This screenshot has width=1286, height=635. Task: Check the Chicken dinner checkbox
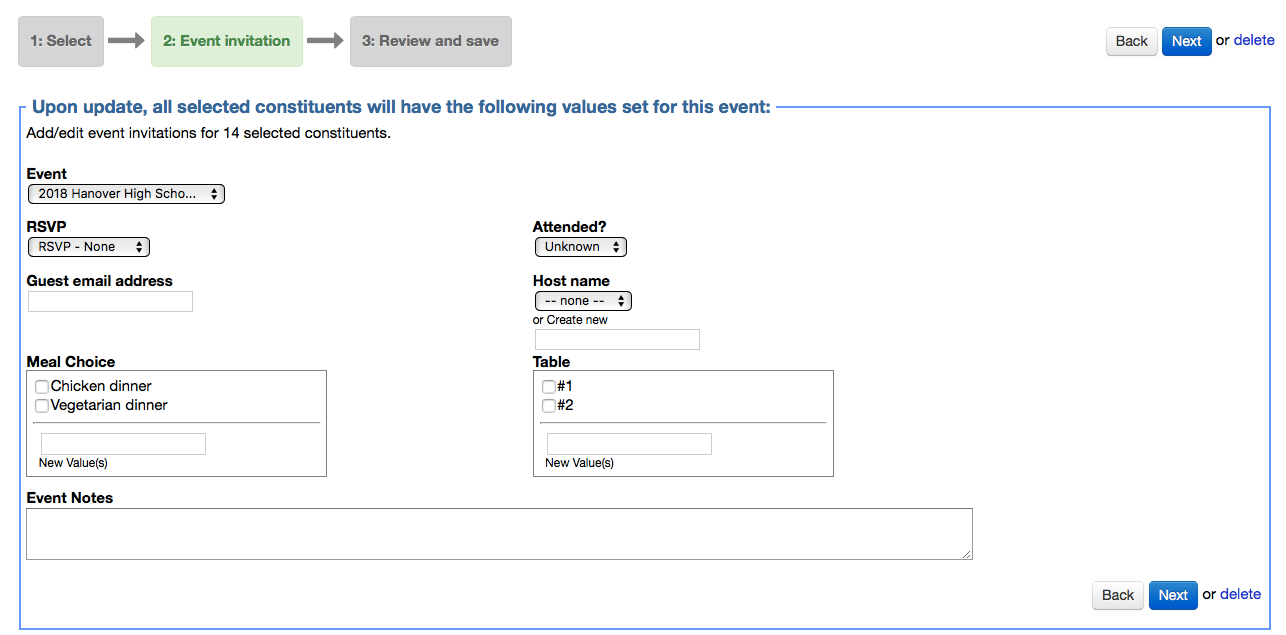click(x=42, y=387)
